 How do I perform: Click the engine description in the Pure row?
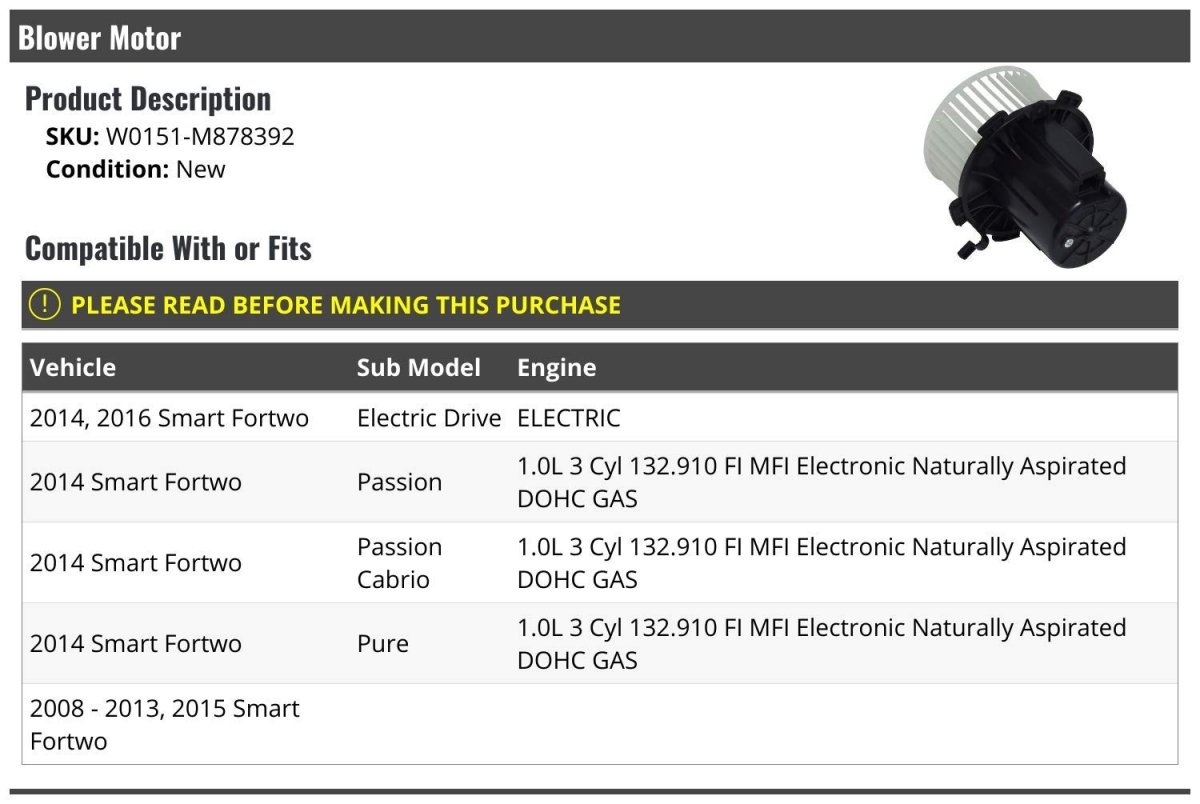point(821,643)
